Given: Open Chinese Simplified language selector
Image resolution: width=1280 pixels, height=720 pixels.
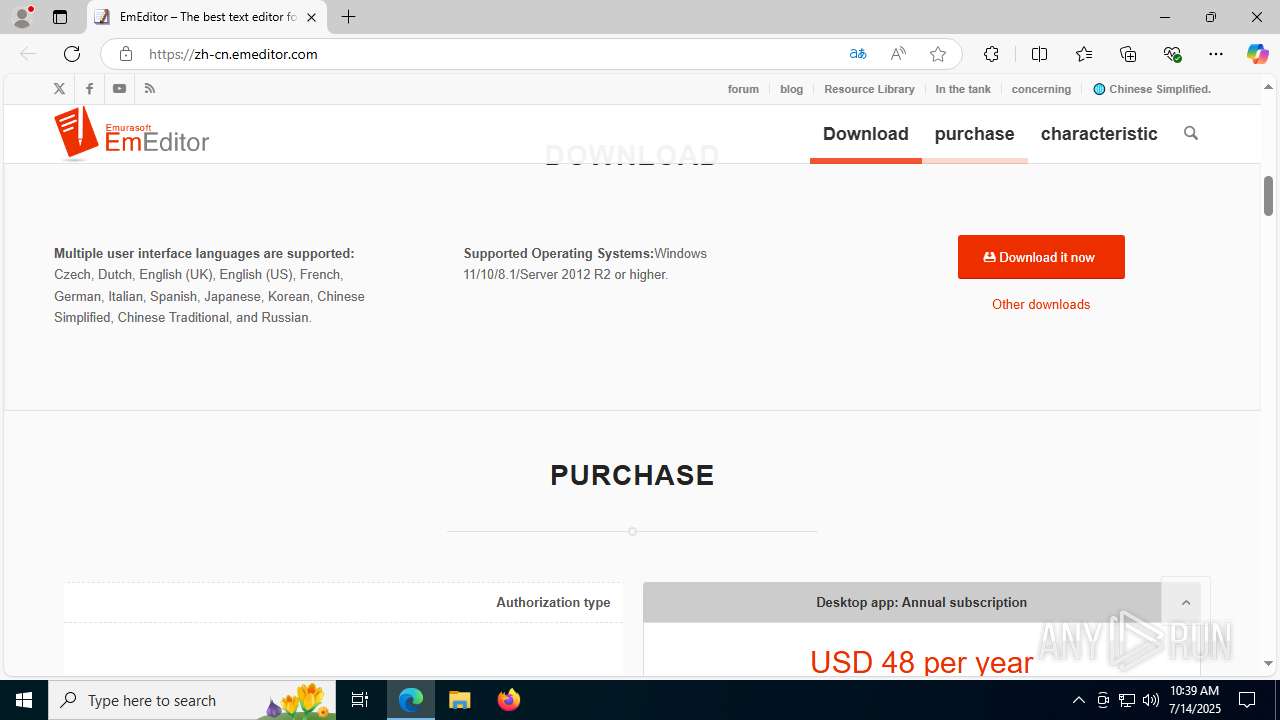Looking at the screenshot, I should pos(1152,89).
